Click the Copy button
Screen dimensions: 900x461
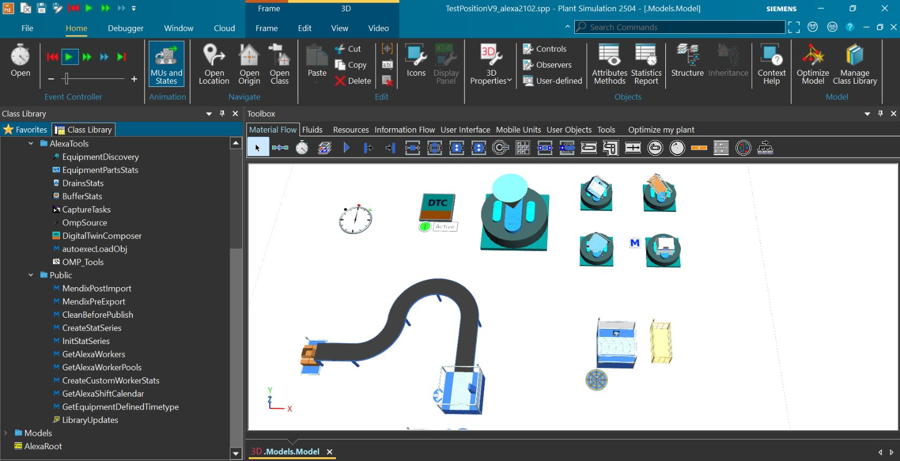(350, 65)
